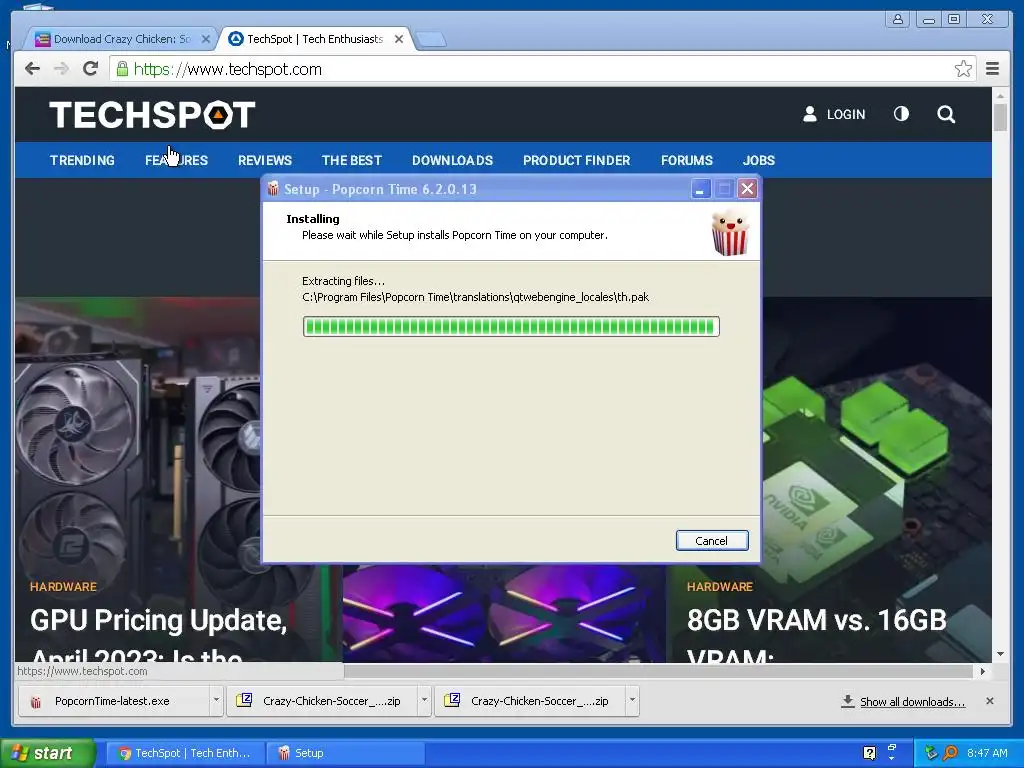Open first Crazy-Chicken-Soccer zip download

tap(323, 701)
